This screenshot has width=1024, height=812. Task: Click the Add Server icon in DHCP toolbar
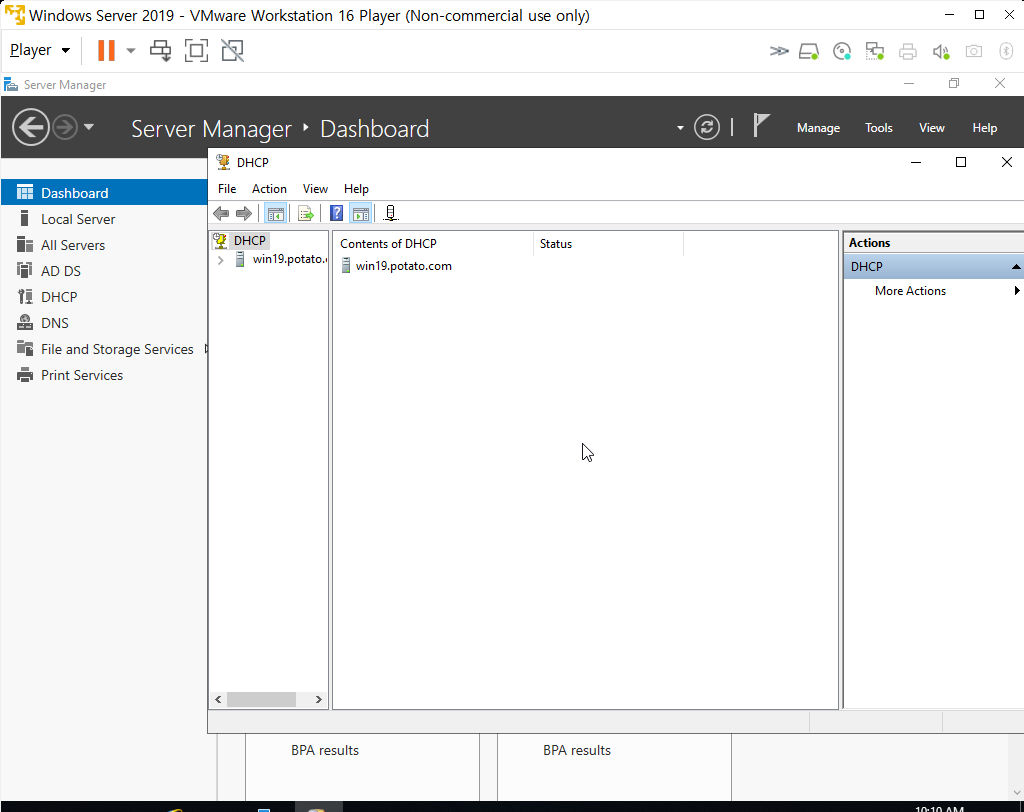391,214
